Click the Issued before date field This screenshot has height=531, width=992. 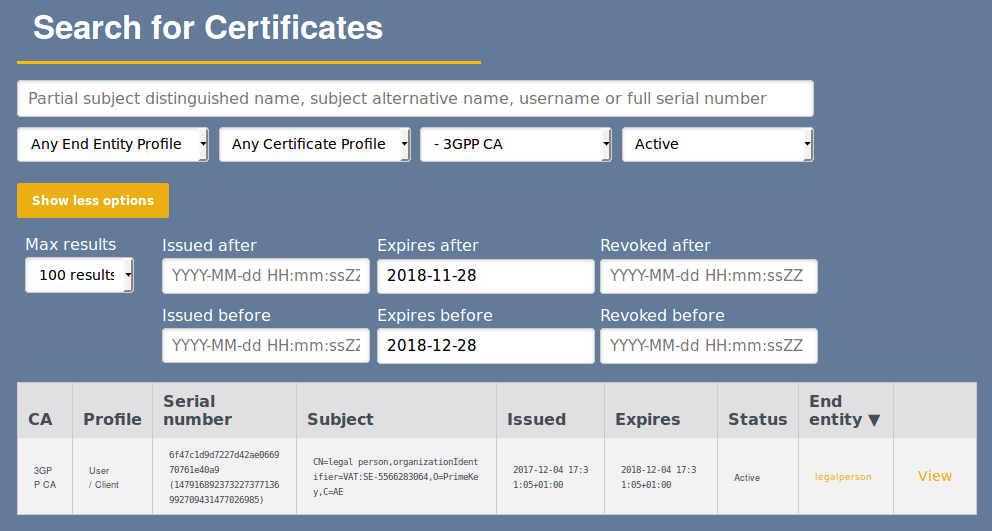click(266, 346)
